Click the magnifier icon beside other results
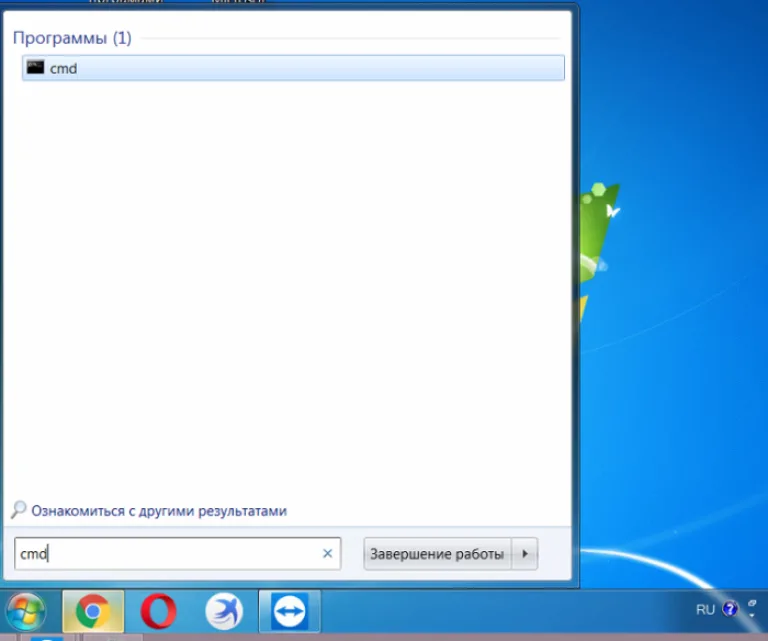768x641 pixels. [x=19, y=510]
